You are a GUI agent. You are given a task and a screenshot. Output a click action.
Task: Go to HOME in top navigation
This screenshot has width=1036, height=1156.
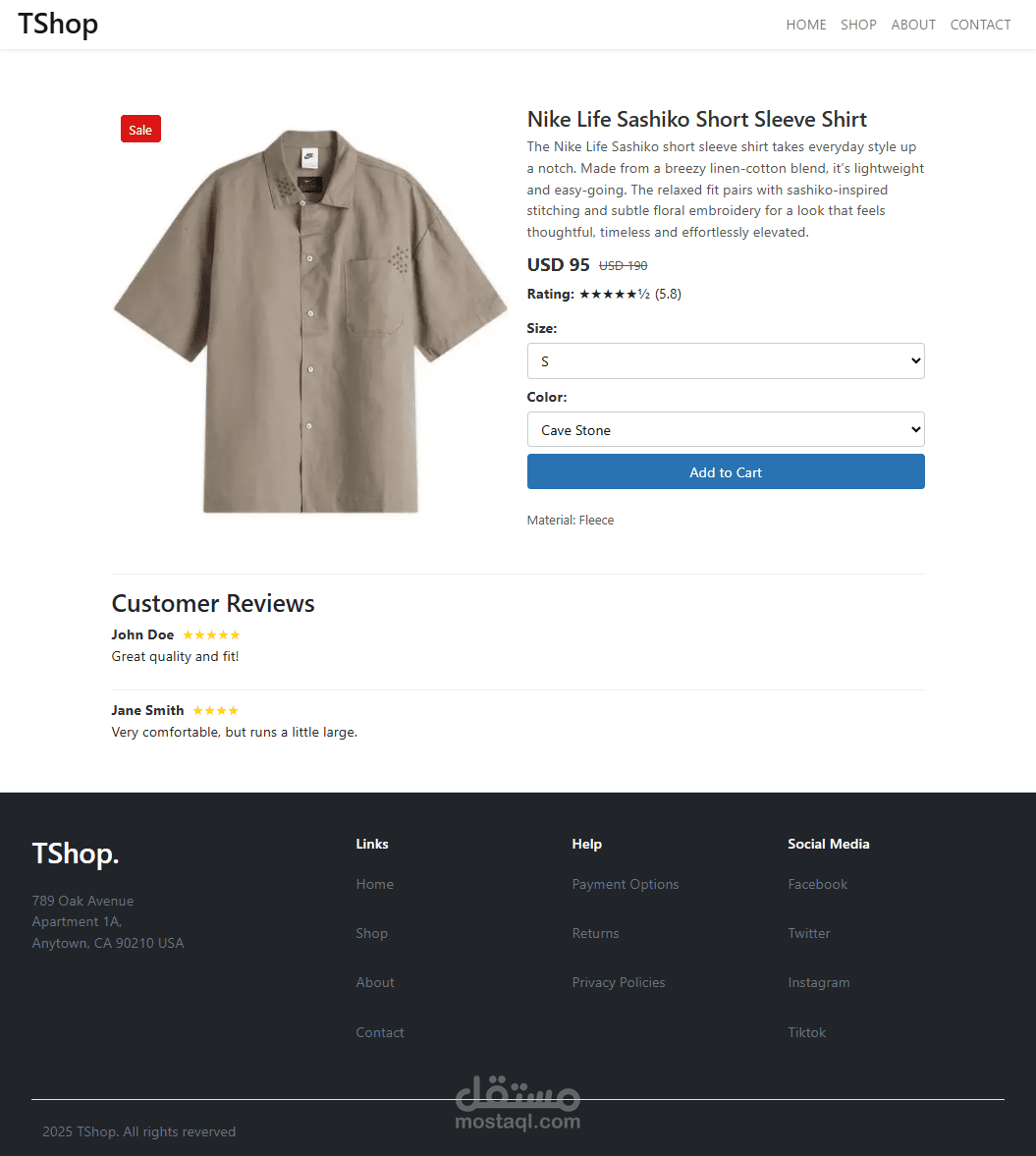coord(806,26)
